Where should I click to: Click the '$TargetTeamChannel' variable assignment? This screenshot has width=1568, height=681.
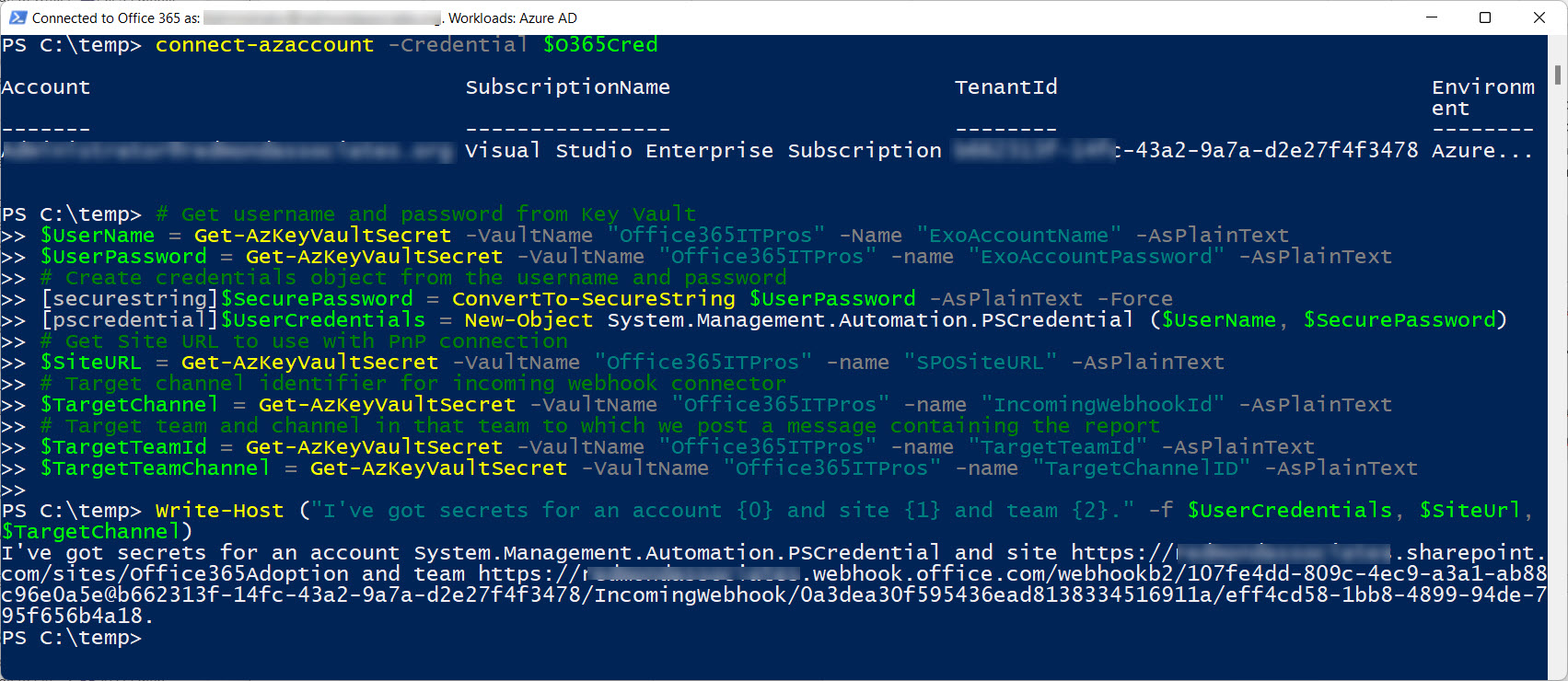[156, 468]
